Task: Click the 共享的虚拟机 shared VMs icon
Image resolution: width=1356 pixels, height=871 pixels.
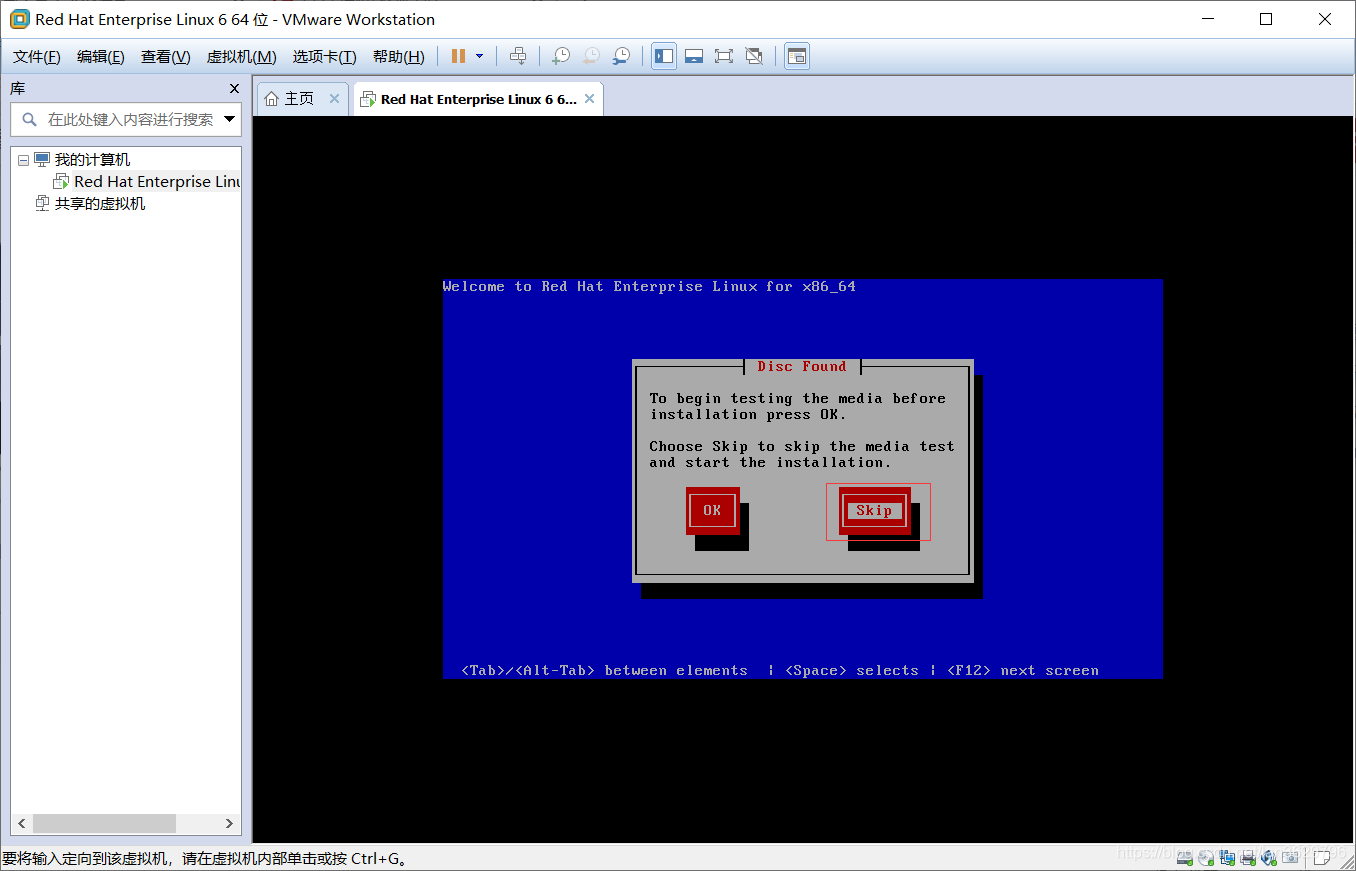Action: point(42,204)
